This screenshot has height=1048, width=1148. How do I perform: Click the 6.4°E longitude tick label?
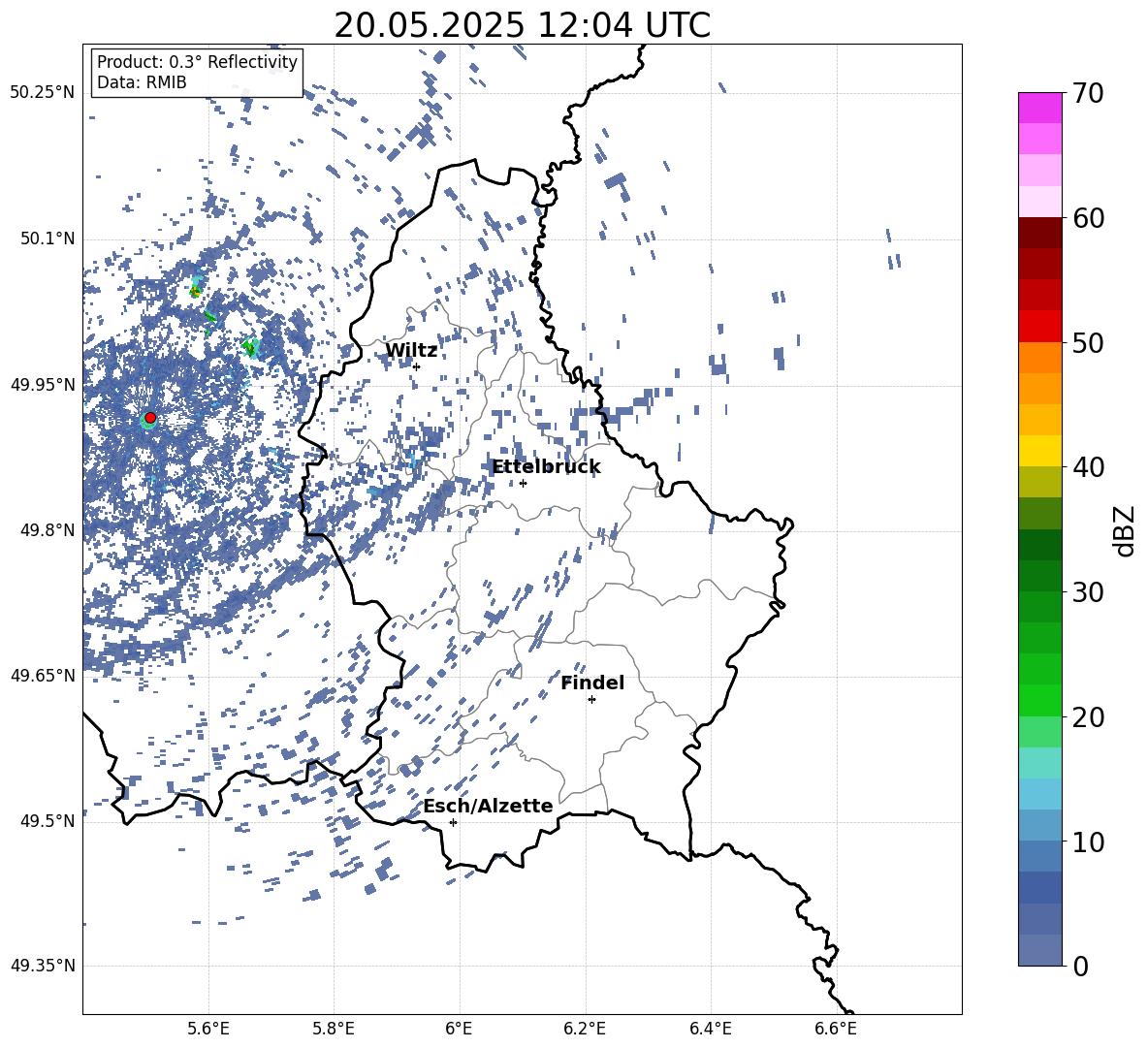[x=710, y=1029]
